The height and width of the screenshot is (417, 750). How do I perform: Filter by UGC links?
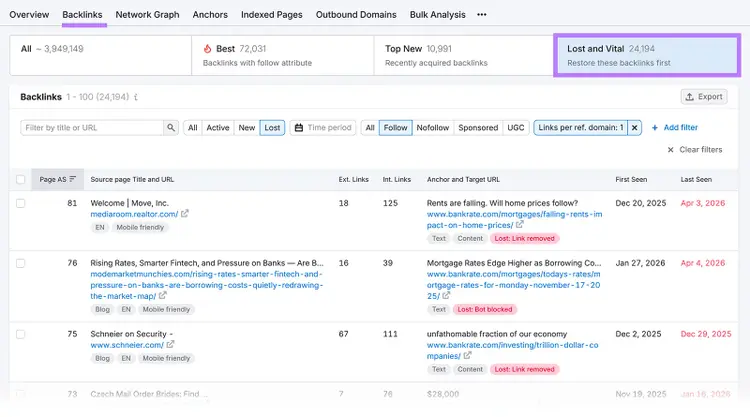pos(516,128)
